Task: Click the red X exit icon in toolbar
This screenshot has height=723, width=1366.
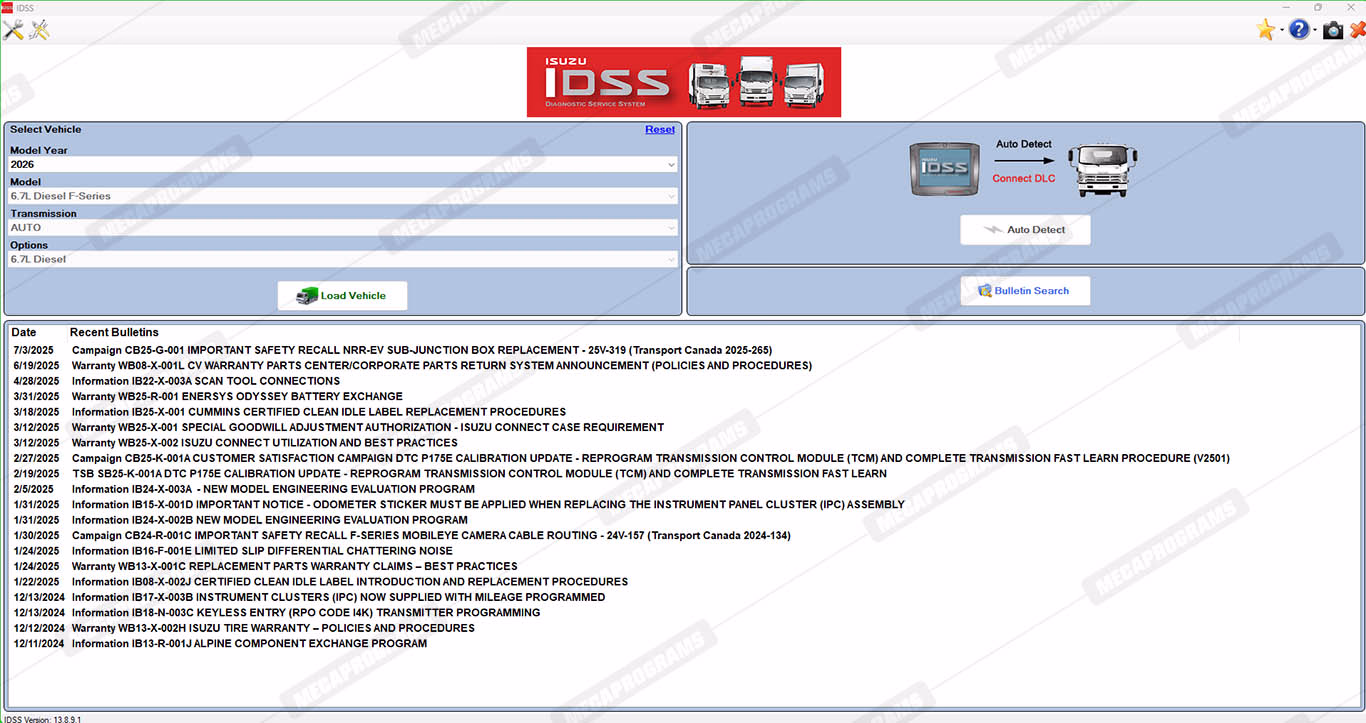Action: pyautogui.click(x=1357, y=30)
